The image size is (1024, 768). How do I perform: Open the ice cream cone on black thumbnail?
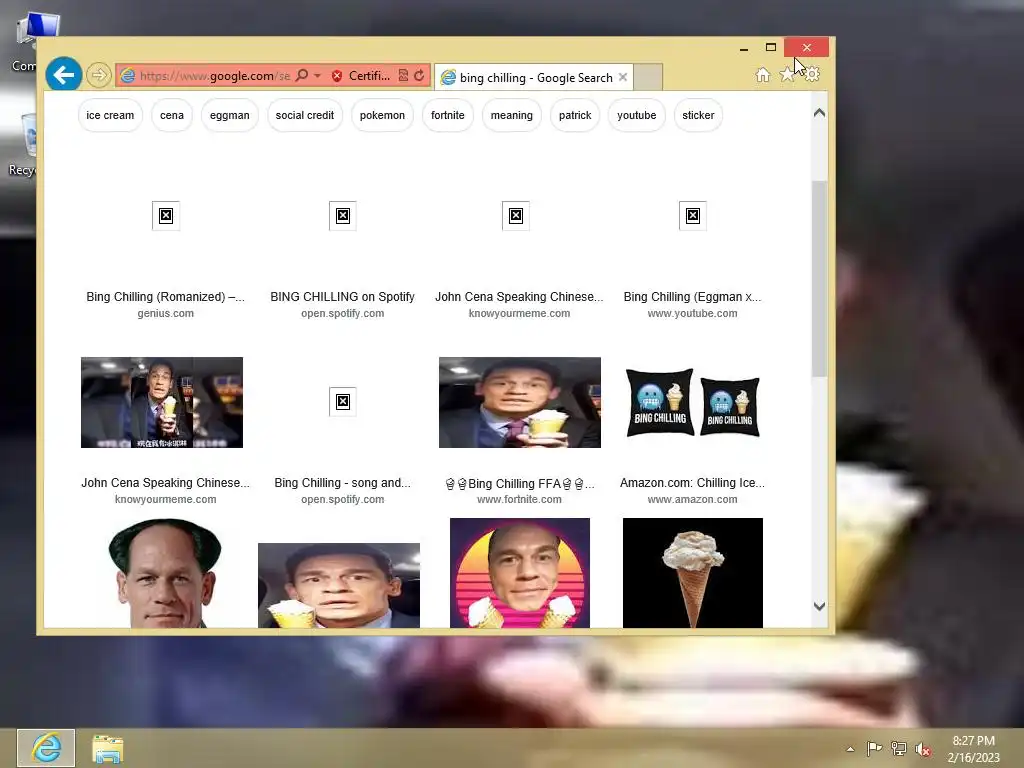693,573
